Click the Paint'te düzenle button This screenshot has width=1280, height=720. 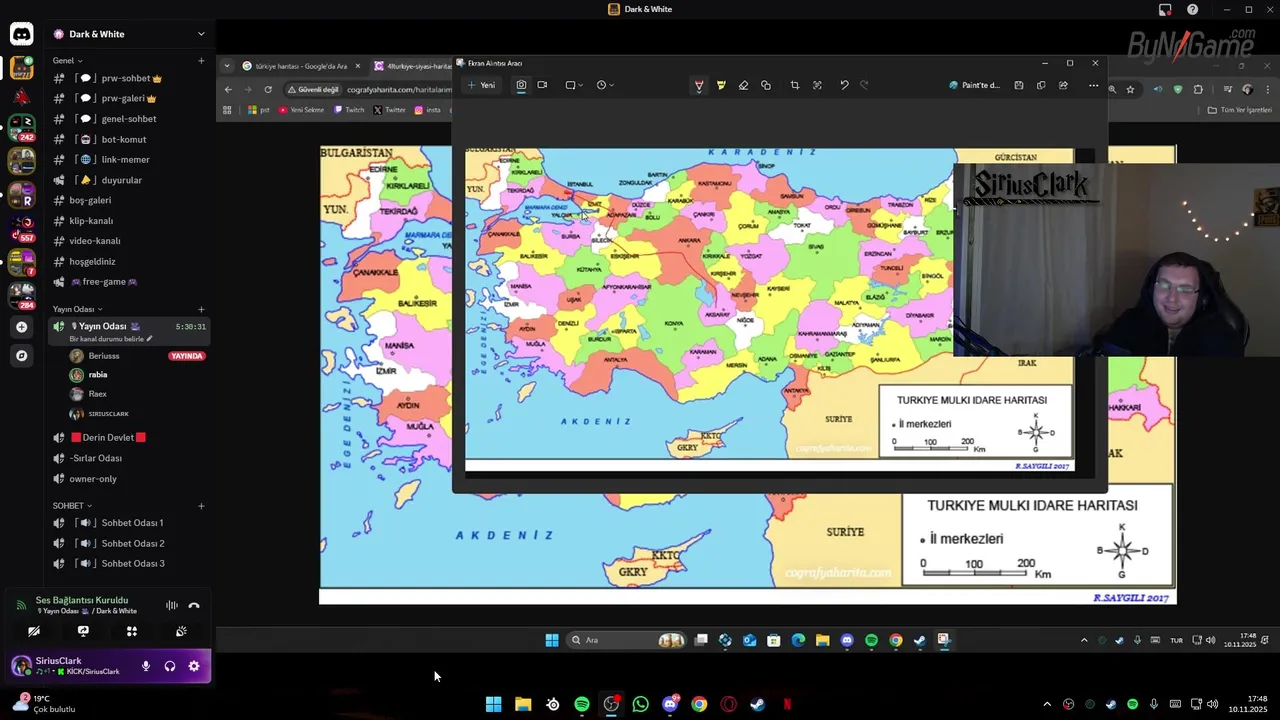974,85
